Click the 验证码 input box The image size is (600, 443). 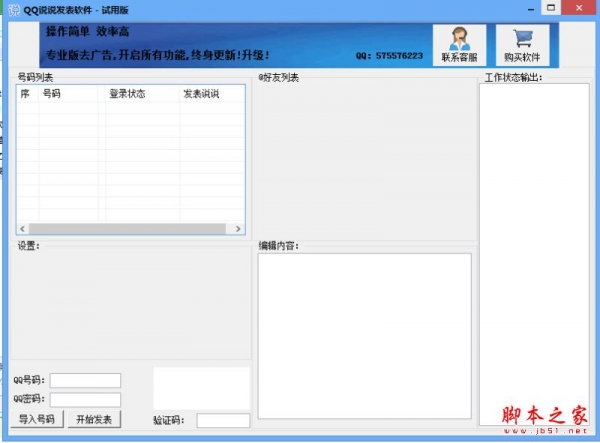pos(223,420)
